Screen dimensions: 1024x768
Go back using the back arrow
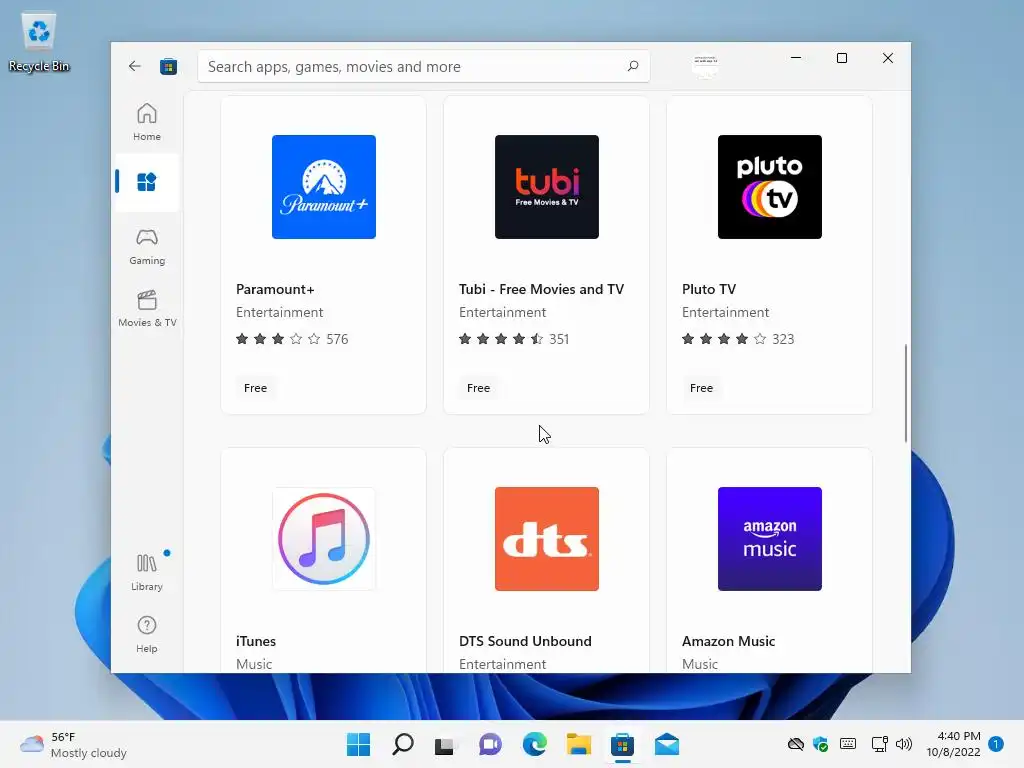[135, 66]
